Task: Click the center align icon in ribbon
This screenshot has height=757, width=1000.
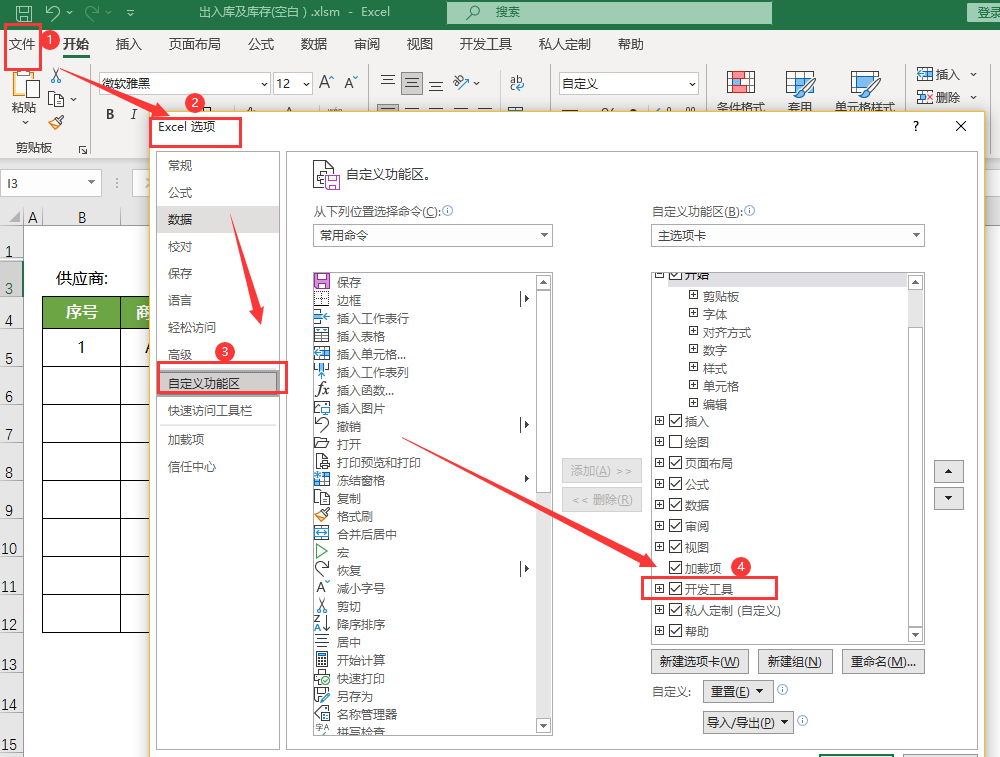Action: (x=412, y=83)
